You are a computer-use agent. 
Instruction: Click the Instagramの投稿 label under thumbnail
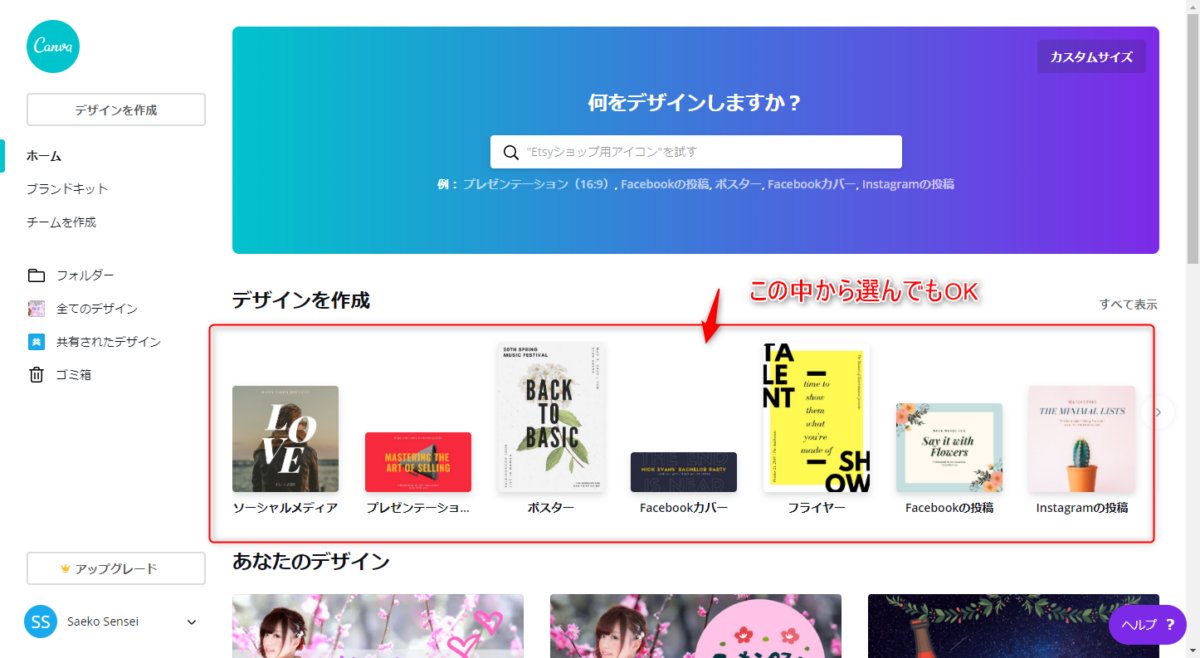[x=1082, y=508]
